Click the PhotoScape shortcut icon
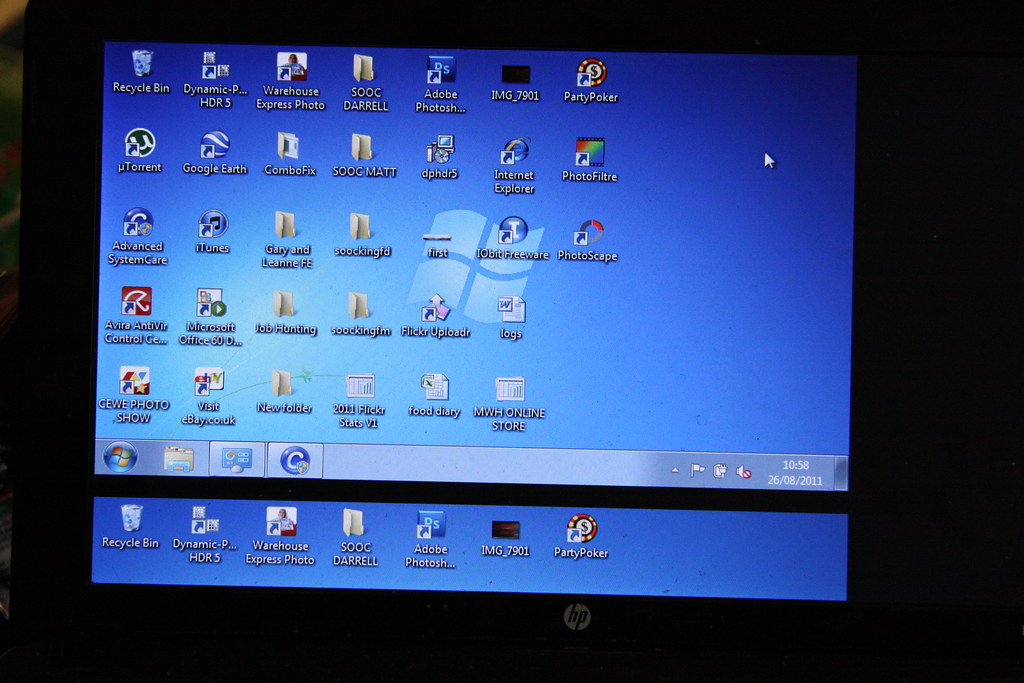This screenshot has width=1024, height=683. point(588,233)
